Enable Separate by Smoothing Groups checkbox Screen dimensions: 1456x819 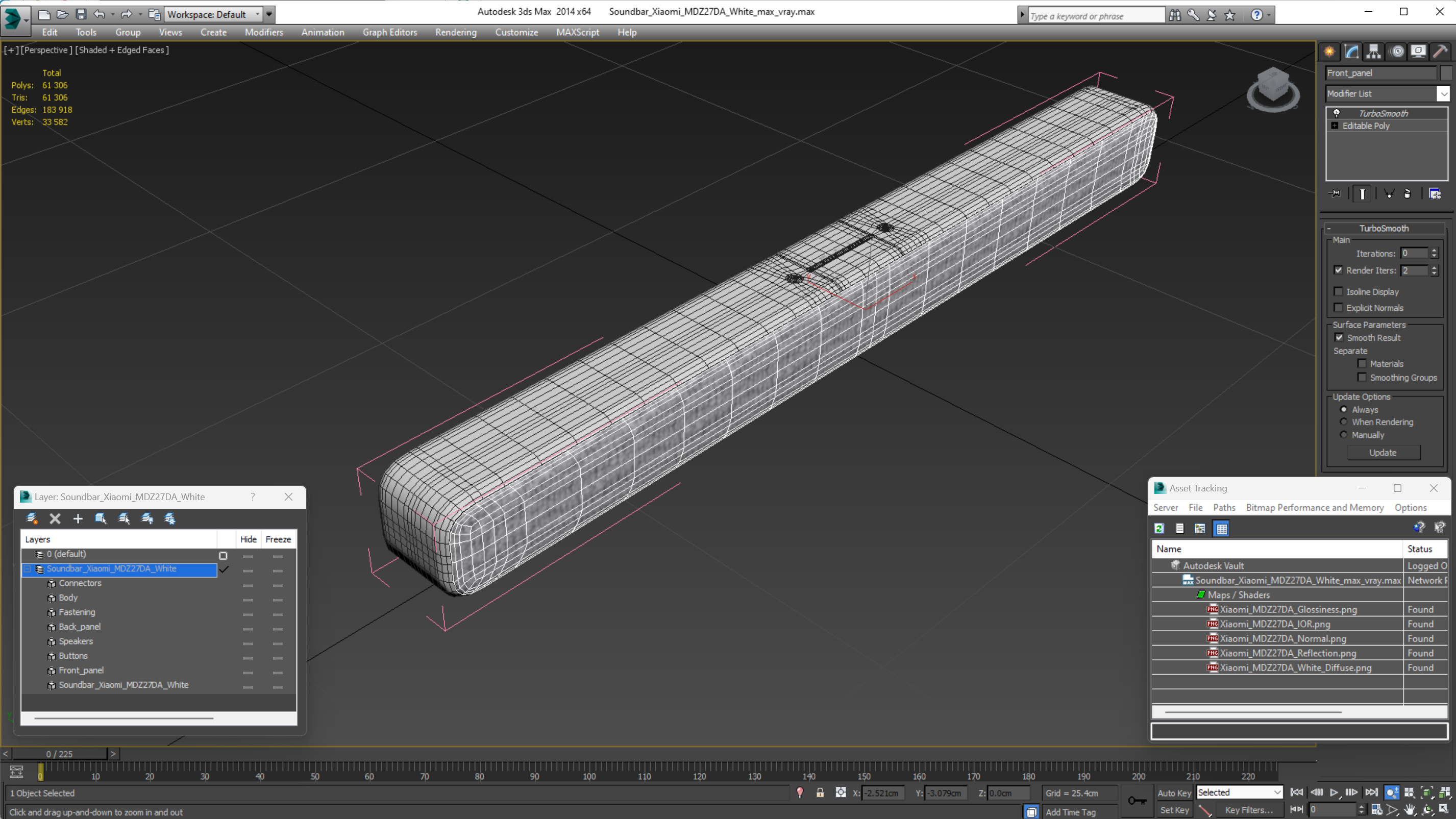click(1362, 377)
